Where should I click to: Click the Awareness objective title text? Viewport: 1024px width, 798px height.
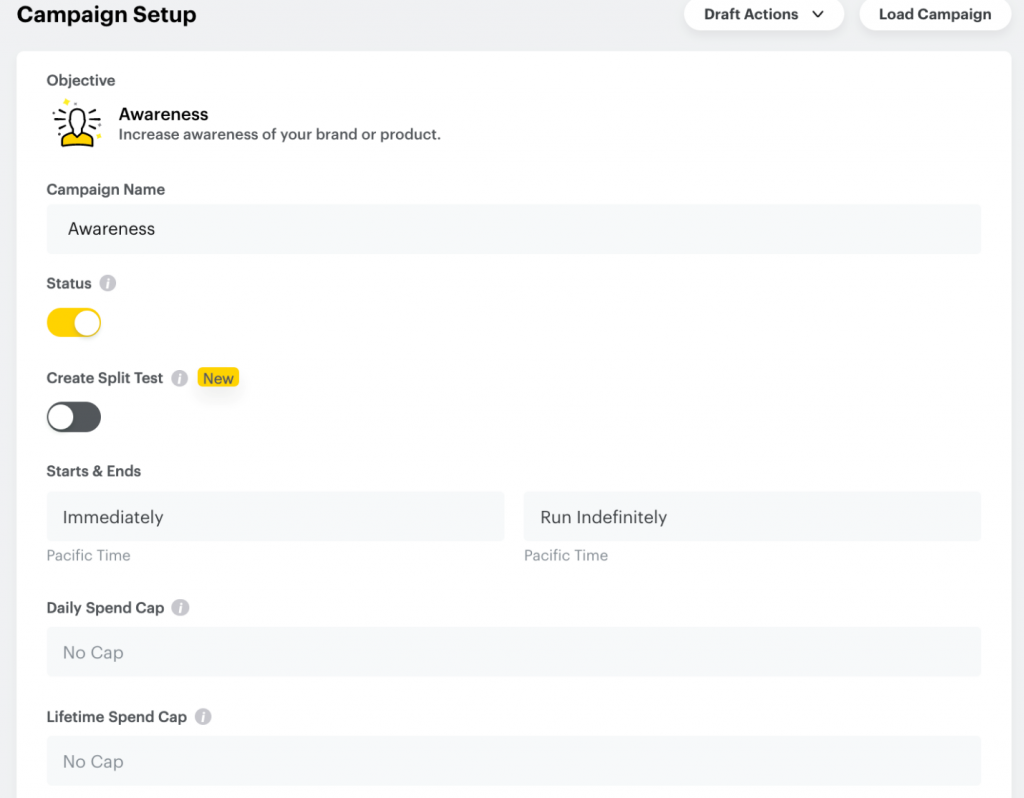point(163,114)
